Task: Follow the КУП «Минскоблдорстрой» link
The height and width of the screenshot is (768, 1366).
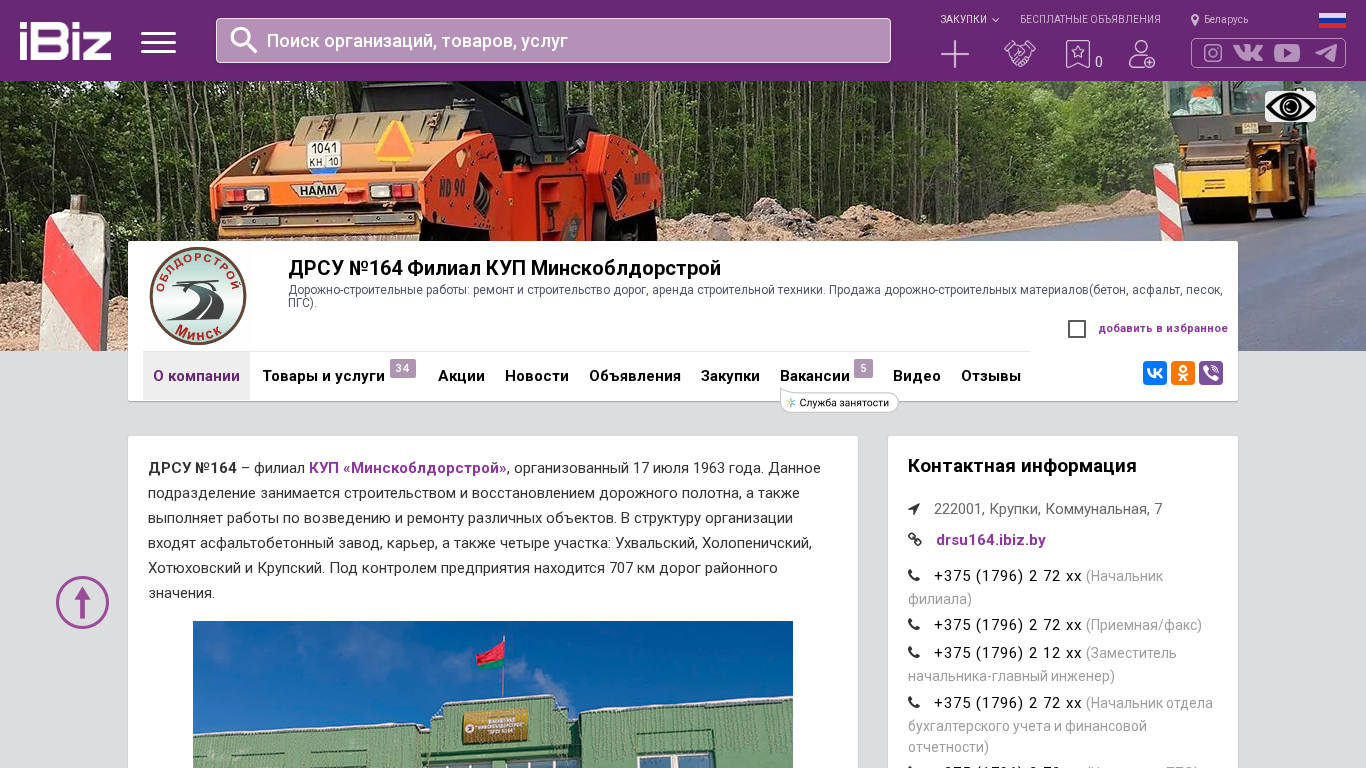Action: (408, 468)
